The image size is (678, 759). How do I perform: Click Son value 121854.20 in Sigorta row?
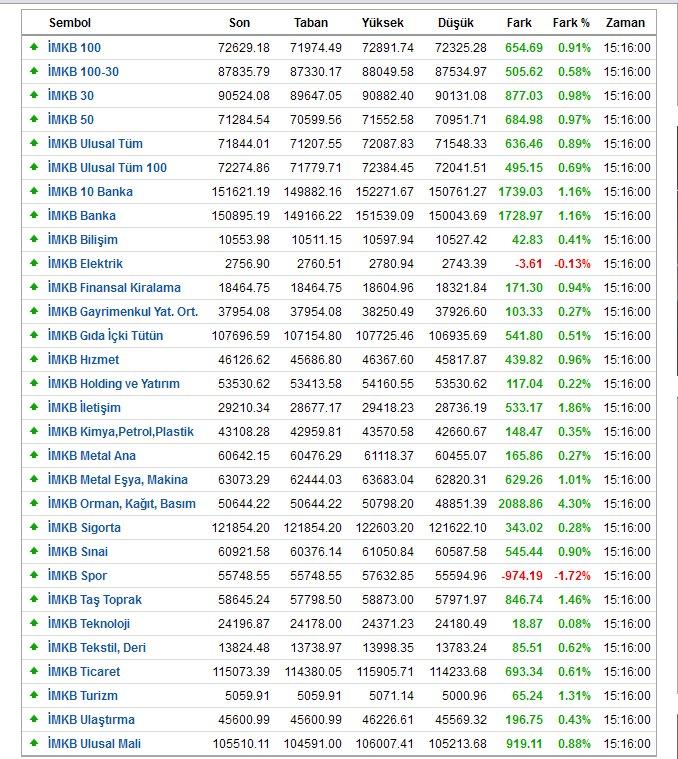tap(241, 528)
